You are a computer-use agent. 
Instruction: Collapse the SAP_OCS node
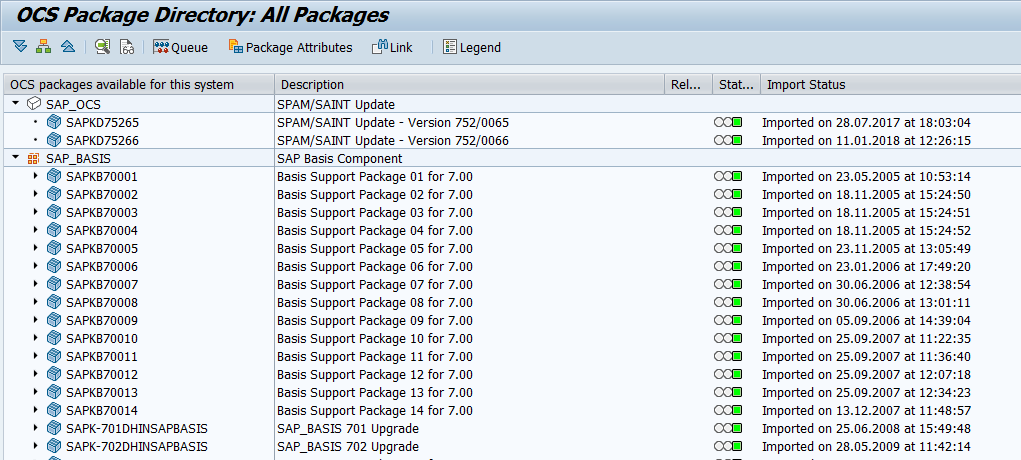(16, 104)
